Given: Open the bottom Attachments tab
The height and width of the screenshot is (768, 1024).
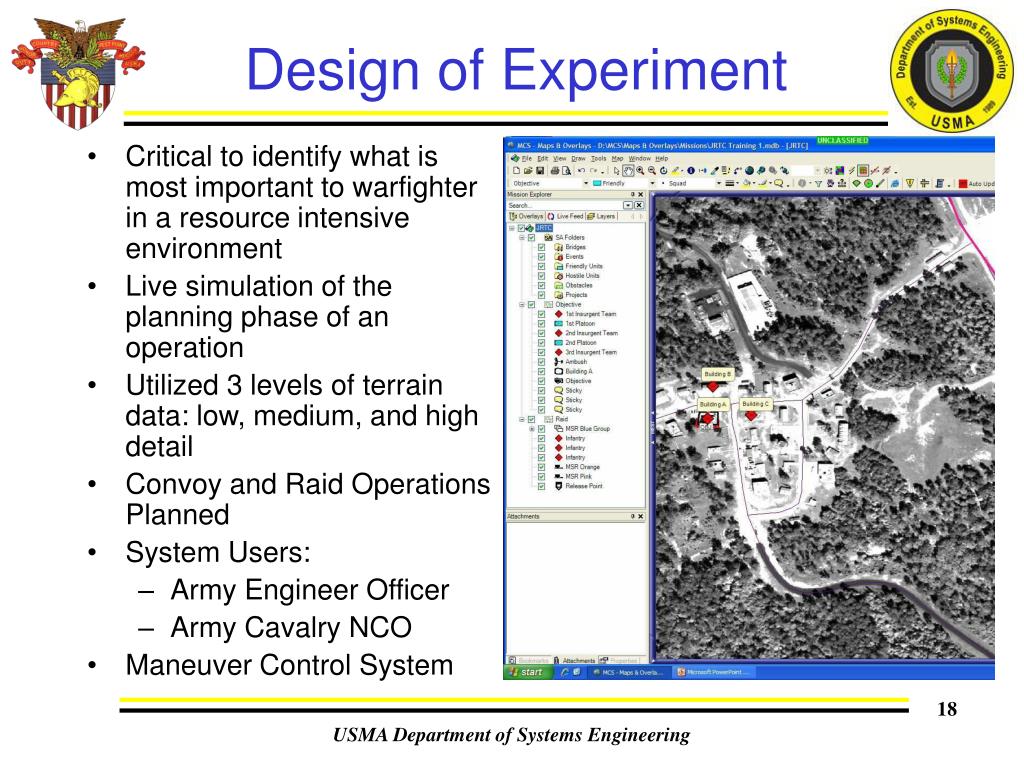Looking at the screenshot, I should point(575,660).
